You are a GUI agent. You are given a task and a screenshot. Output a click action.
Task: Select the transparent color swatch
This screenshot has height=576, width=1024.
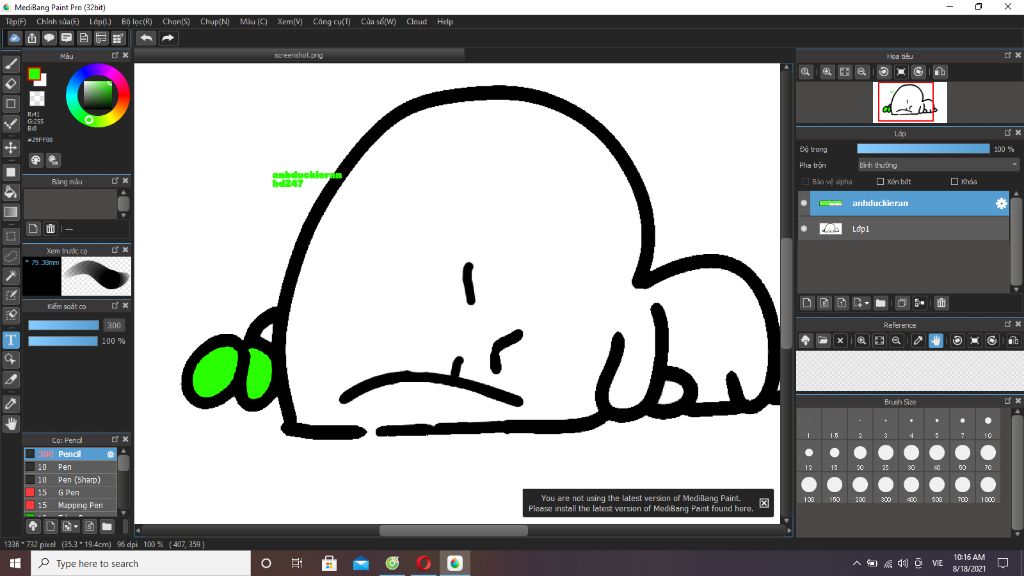click(x=37, y=99)
